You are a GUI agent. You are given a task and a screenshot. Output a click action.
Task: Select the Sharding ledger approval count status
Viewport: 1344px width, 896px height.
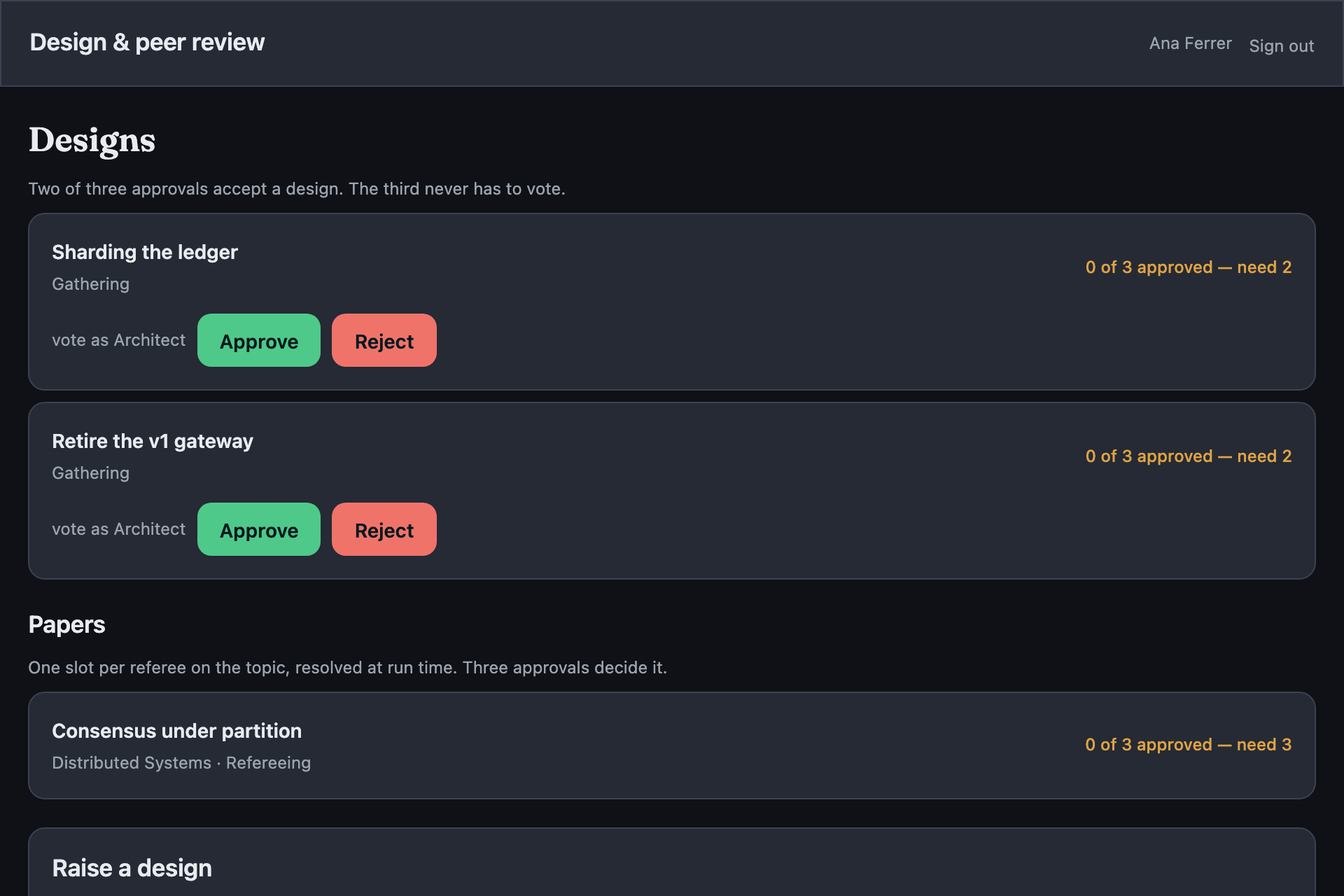tap(1189, 267)
